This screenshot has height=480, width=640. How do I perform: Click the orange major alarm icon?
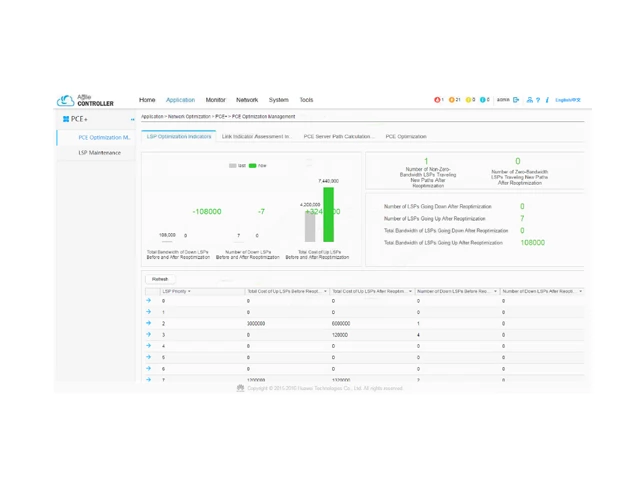tap(452, 100)
